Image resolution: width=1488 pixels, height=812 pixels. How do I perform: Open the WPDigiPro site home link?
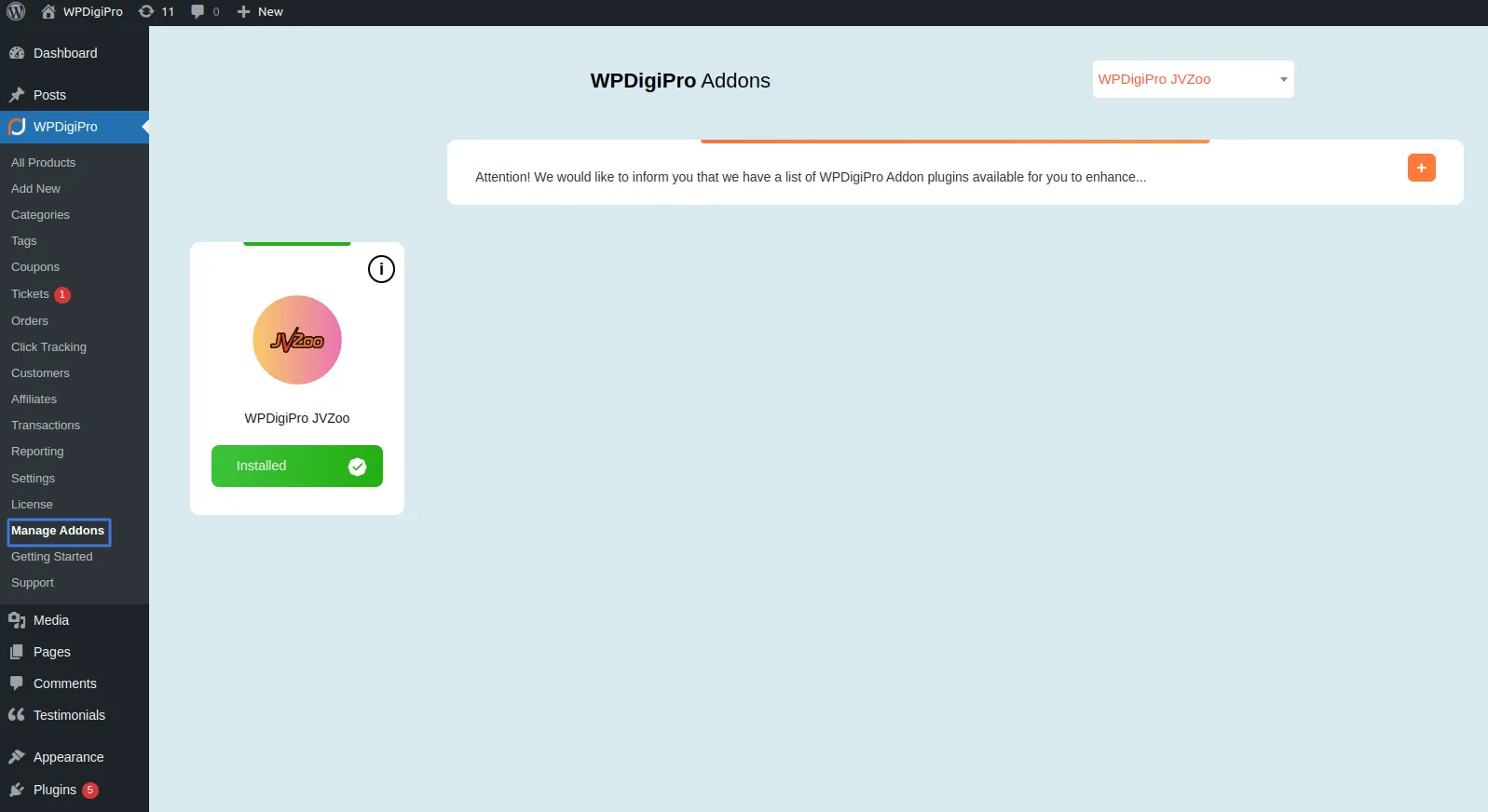tap(82, 11)
